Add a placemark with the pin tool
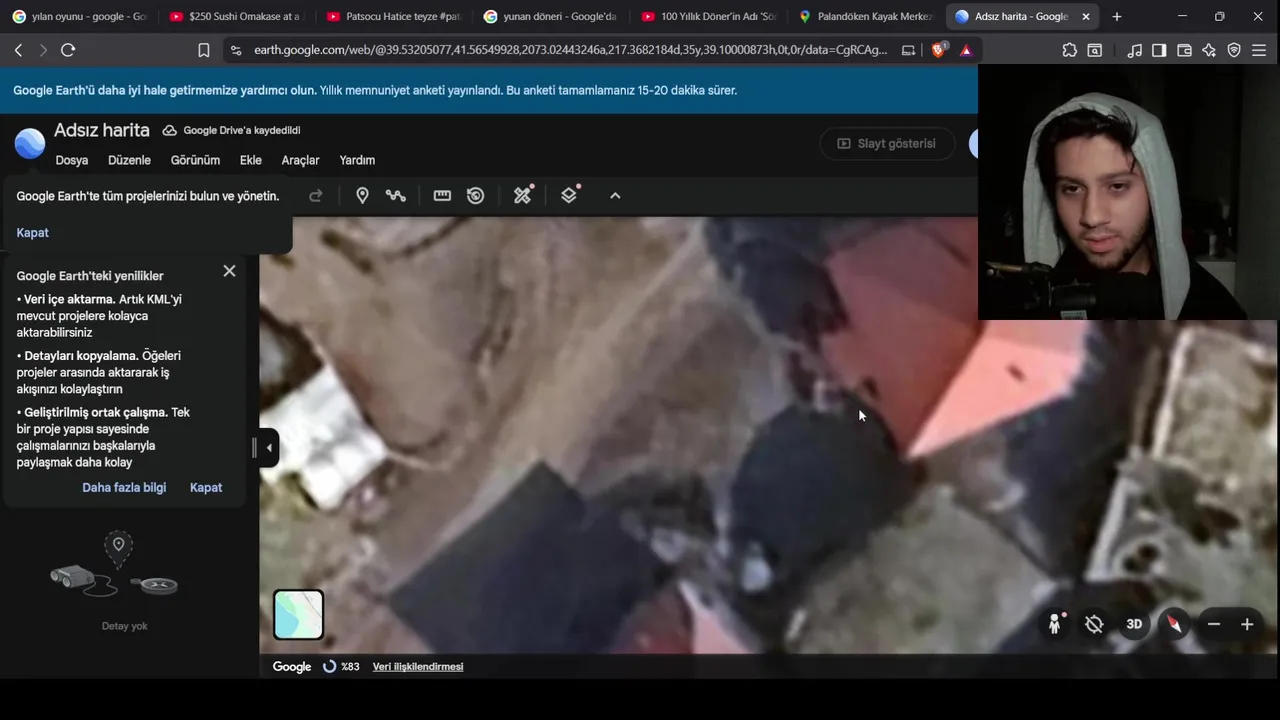 click(362, 196)
